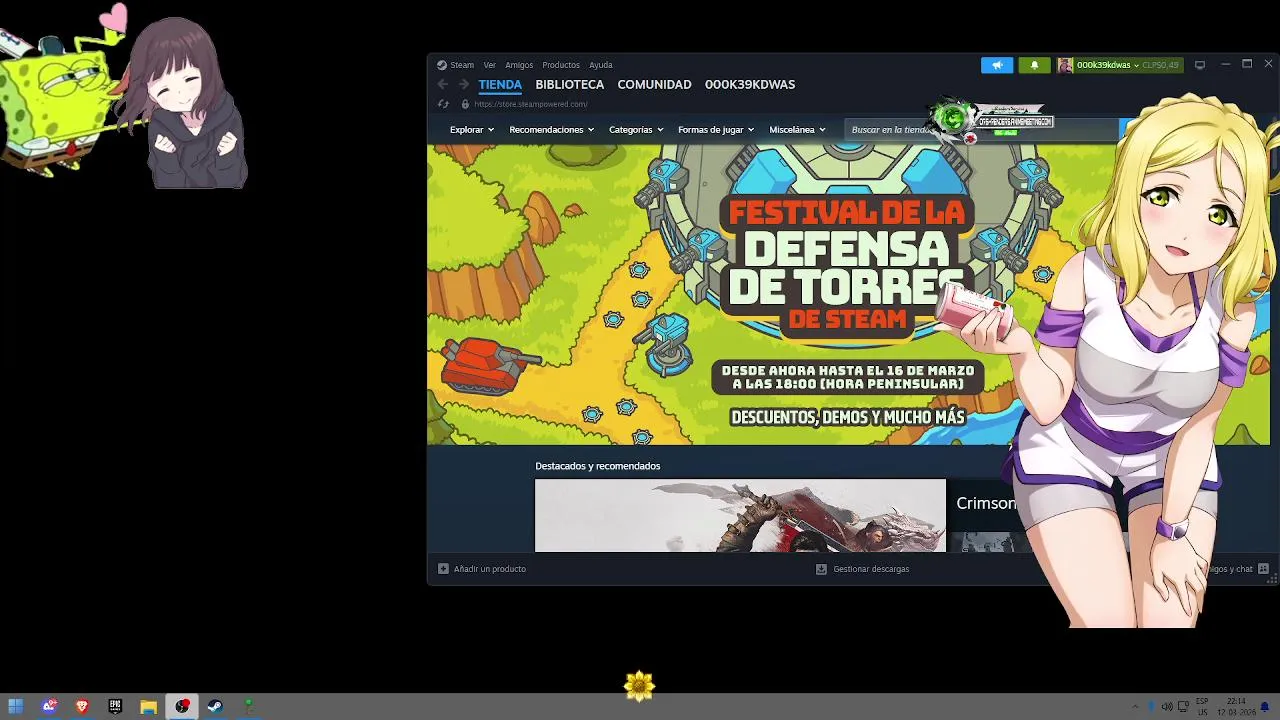Open the Crimson featured game thumbnail
The image size is (1280, 720).
pyautogui.click(x=740, y=516)
